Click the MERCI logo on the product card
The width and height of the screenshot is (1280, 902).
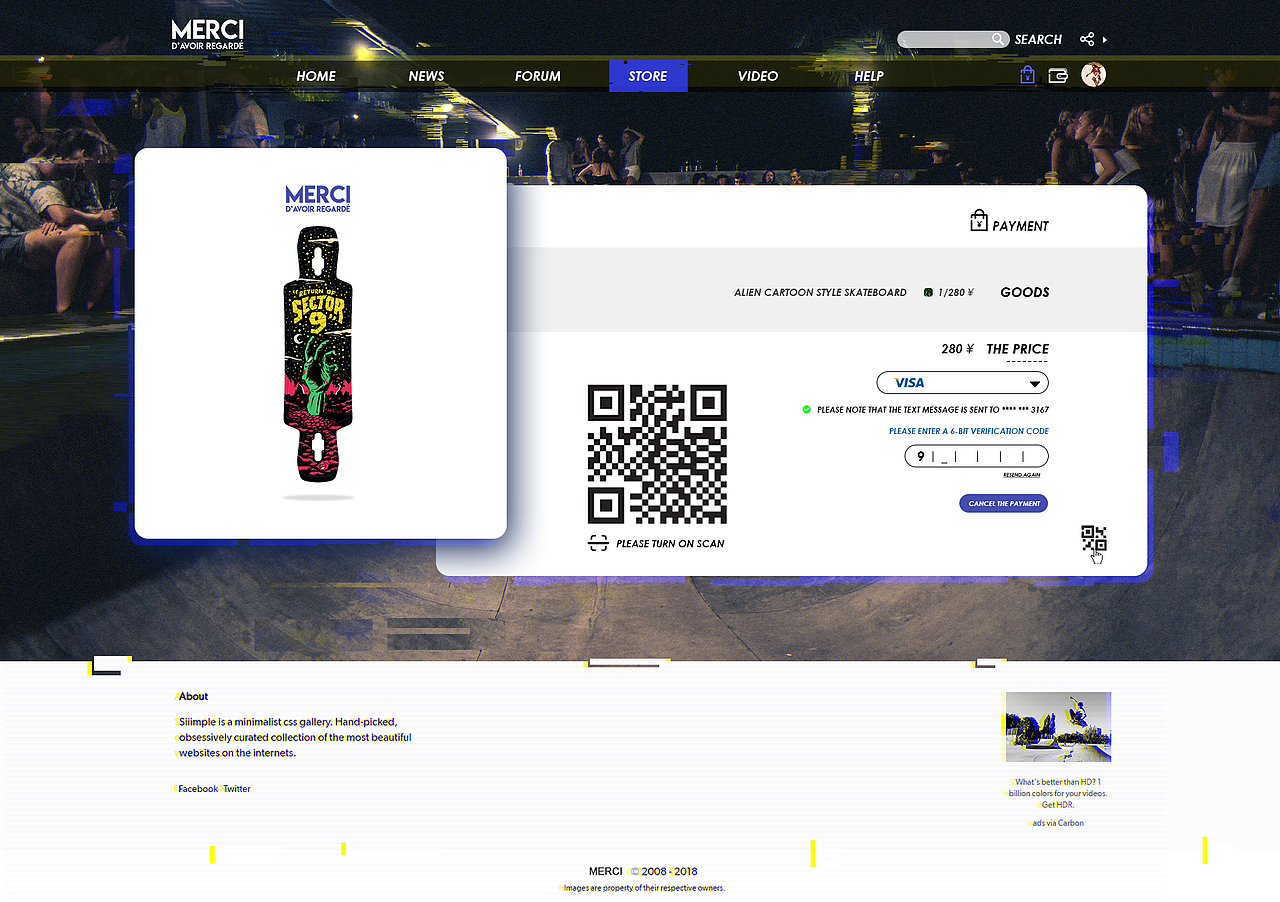click(x=318, y=198)
